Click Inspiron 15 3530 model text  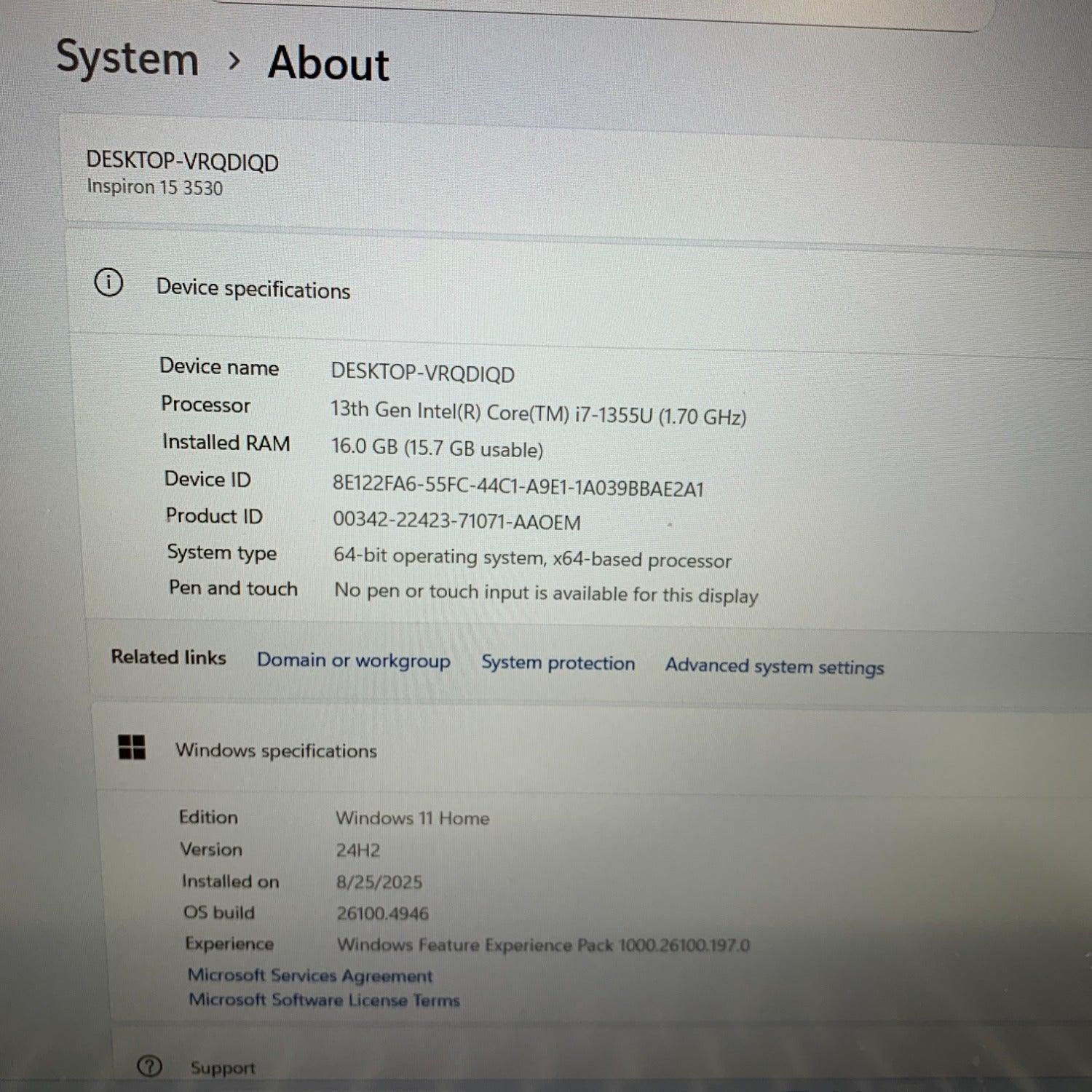click(155, 187)
